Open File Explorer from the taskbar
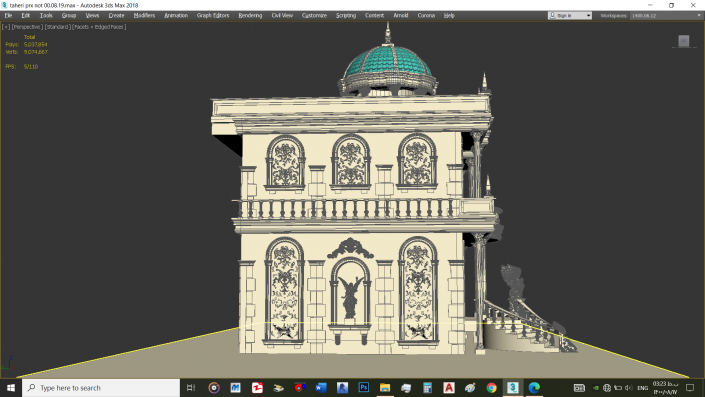 385,388
